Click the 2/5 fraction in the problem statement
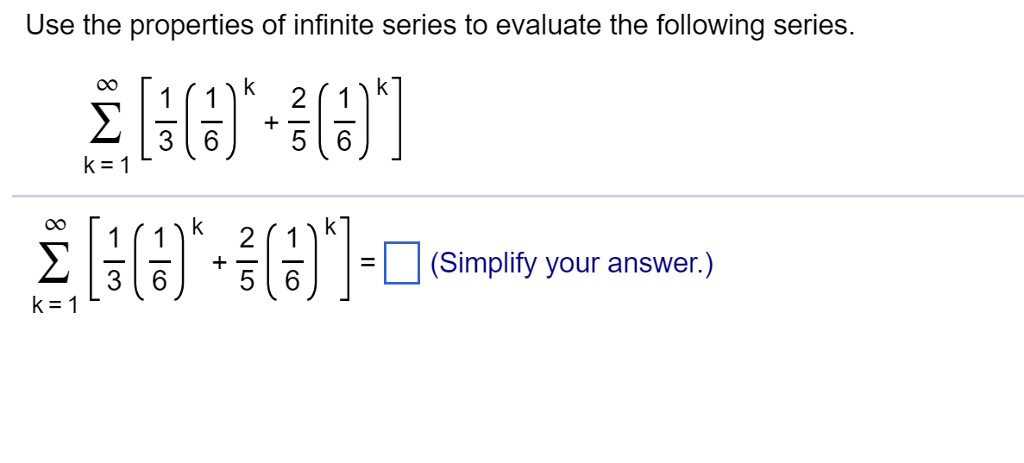Image resolution: width=1024 pixels, height=463 pixels. pyautogui.click(x=298, y=122)
